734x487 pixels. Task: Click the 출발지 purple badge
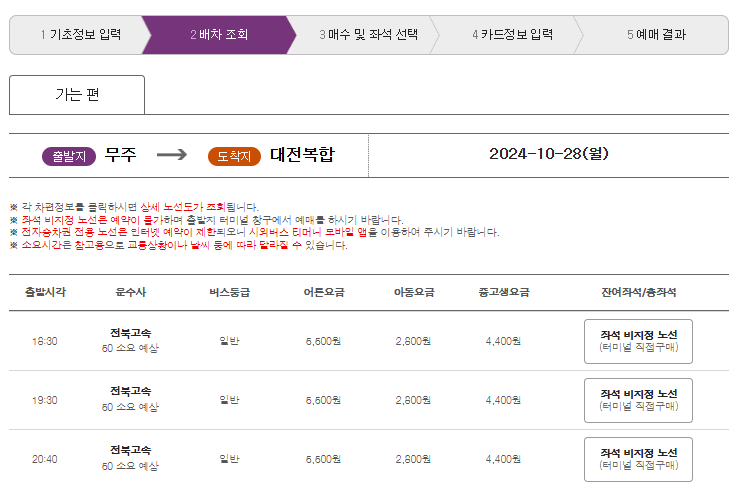pos(69,156)
